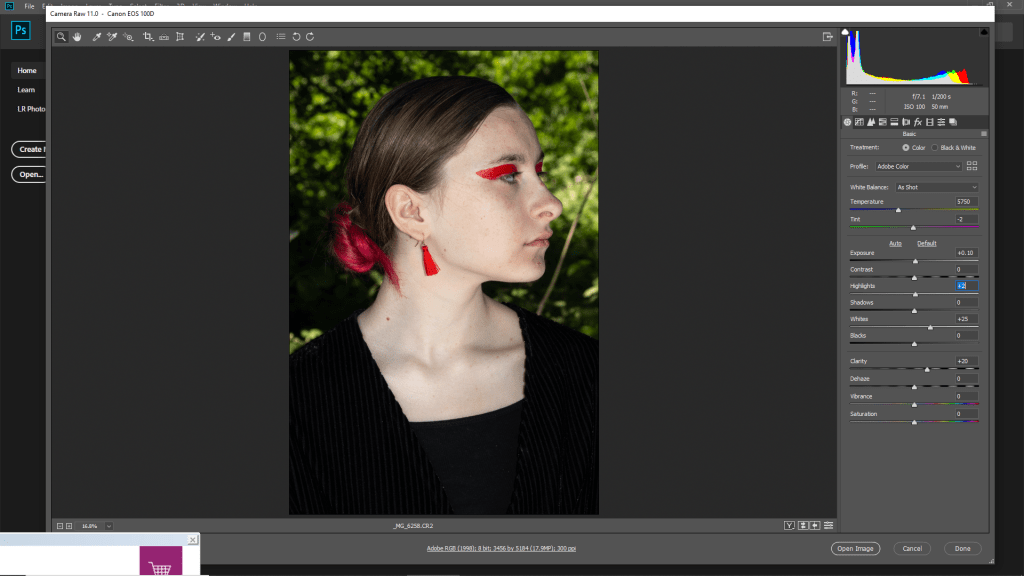Open the Tone Curve panel tab
Screen dimensions: 1024x576
coord(859,122)
